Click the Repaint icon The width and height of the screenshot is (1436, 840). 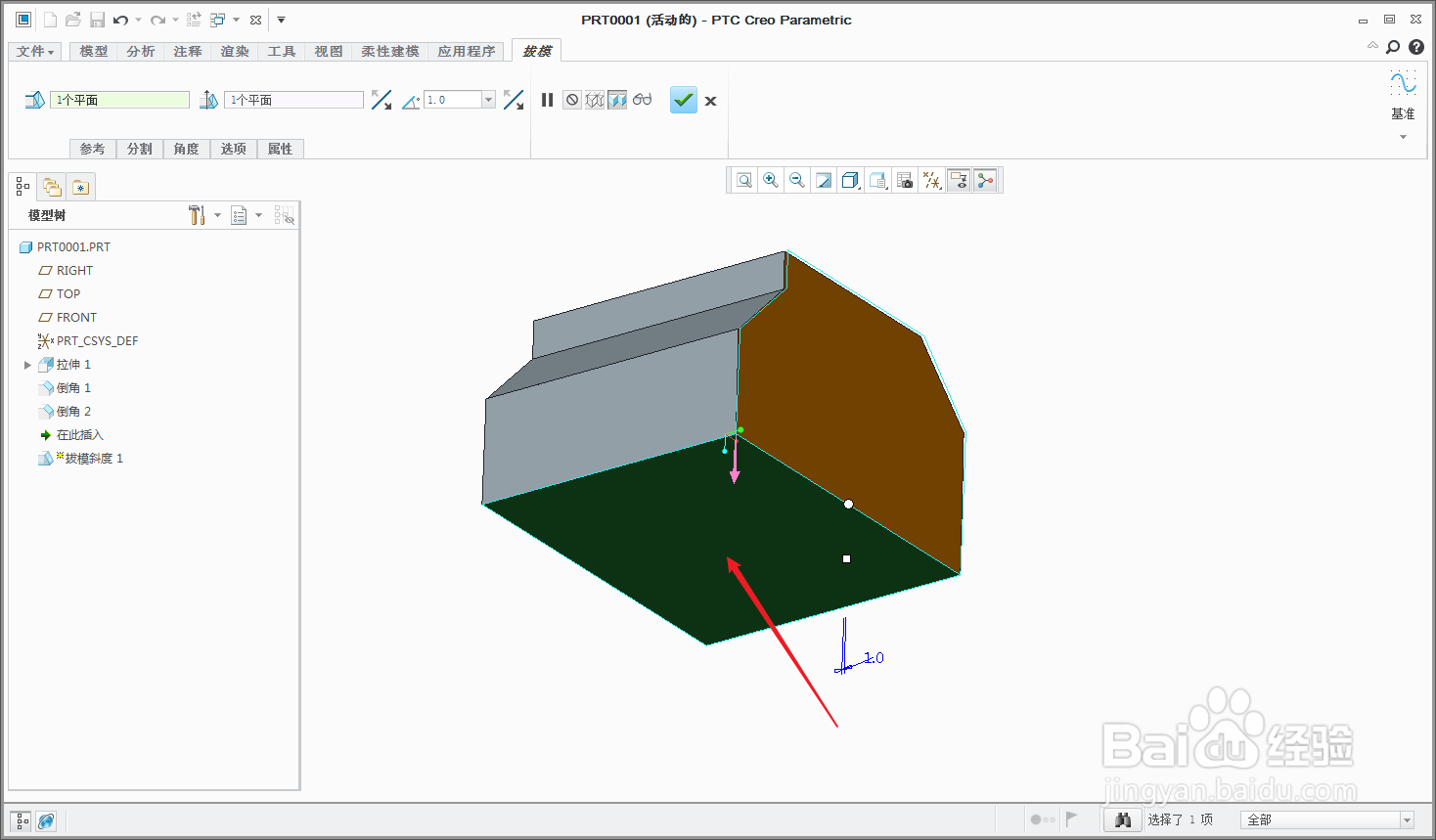[824, 180]
